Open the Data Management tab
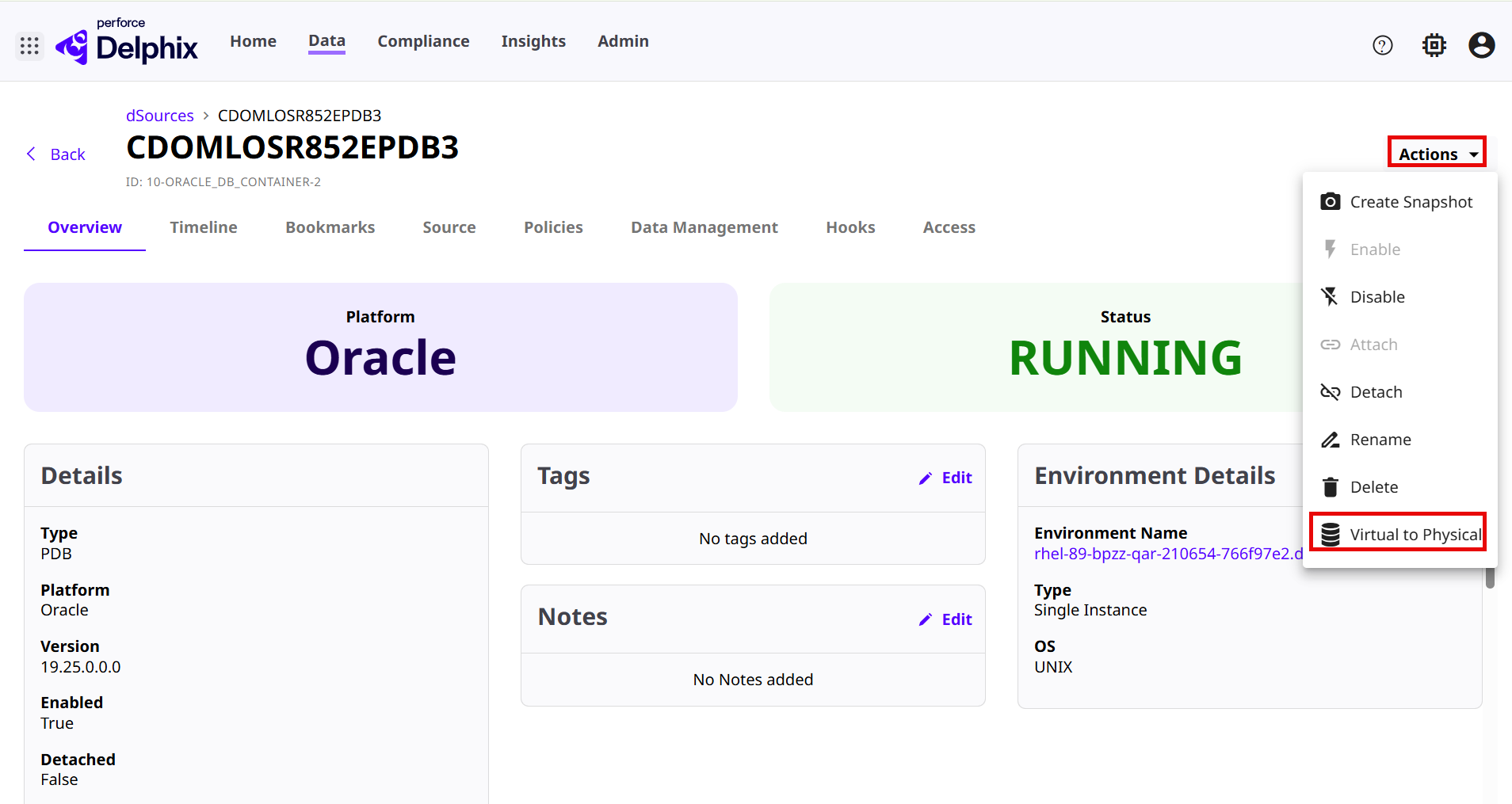This screenshot has width=1512, height=804. (x=704, y=227)
